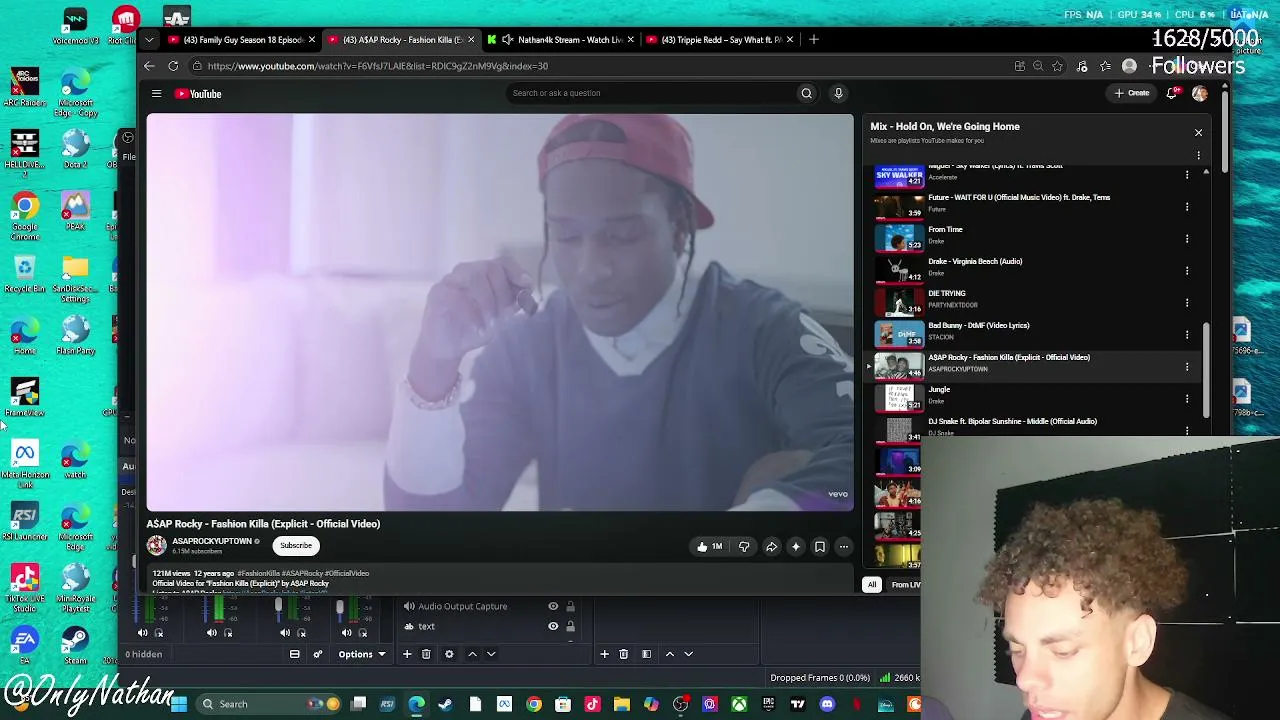
Task: Move source up with OBS up chevron
Action: 472,654
